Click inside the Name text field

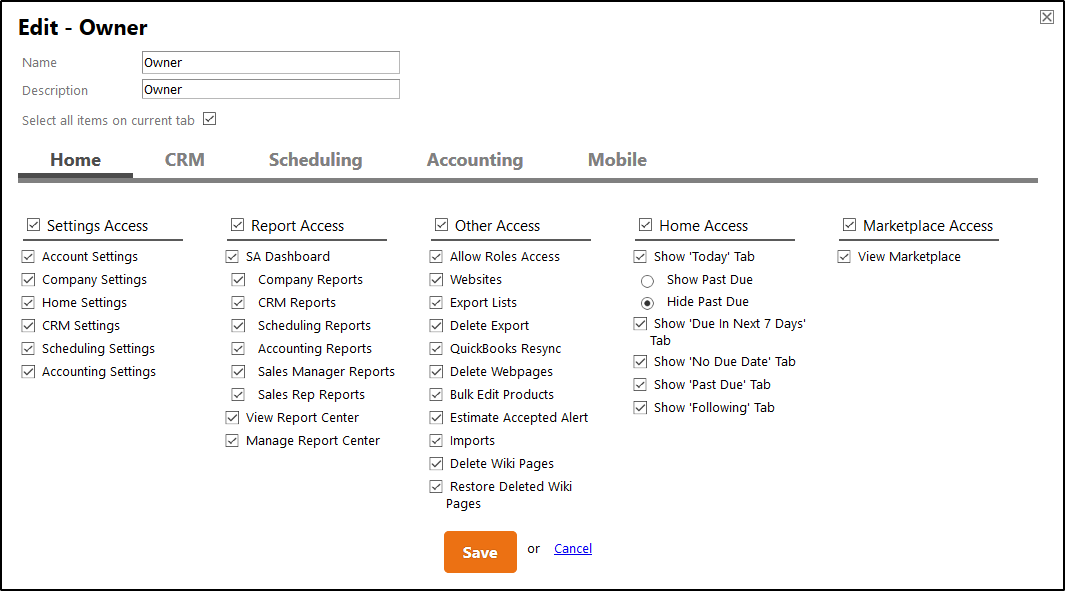270,62
